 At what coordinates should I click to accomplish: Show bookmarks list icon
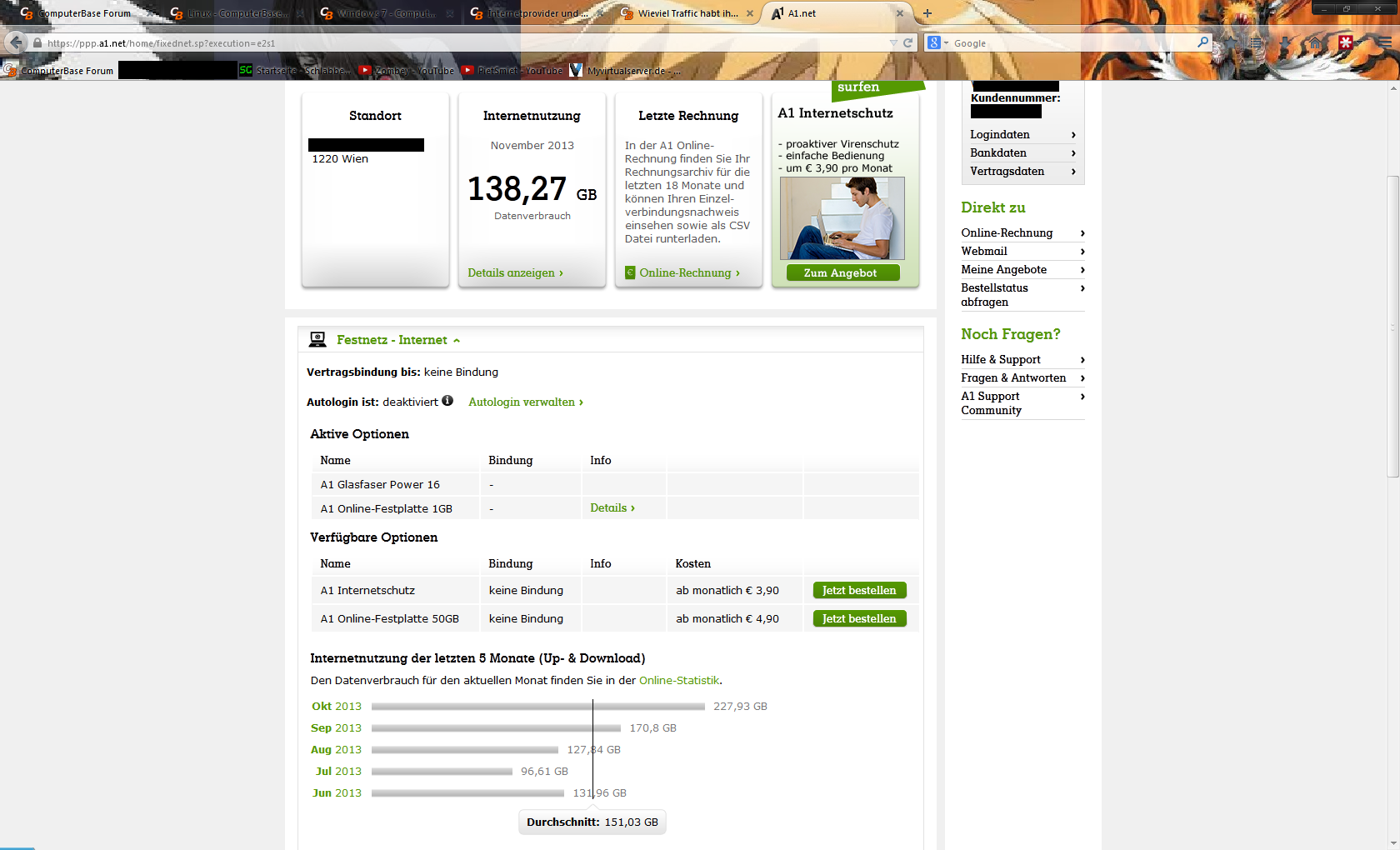[x=1257, y=42]
